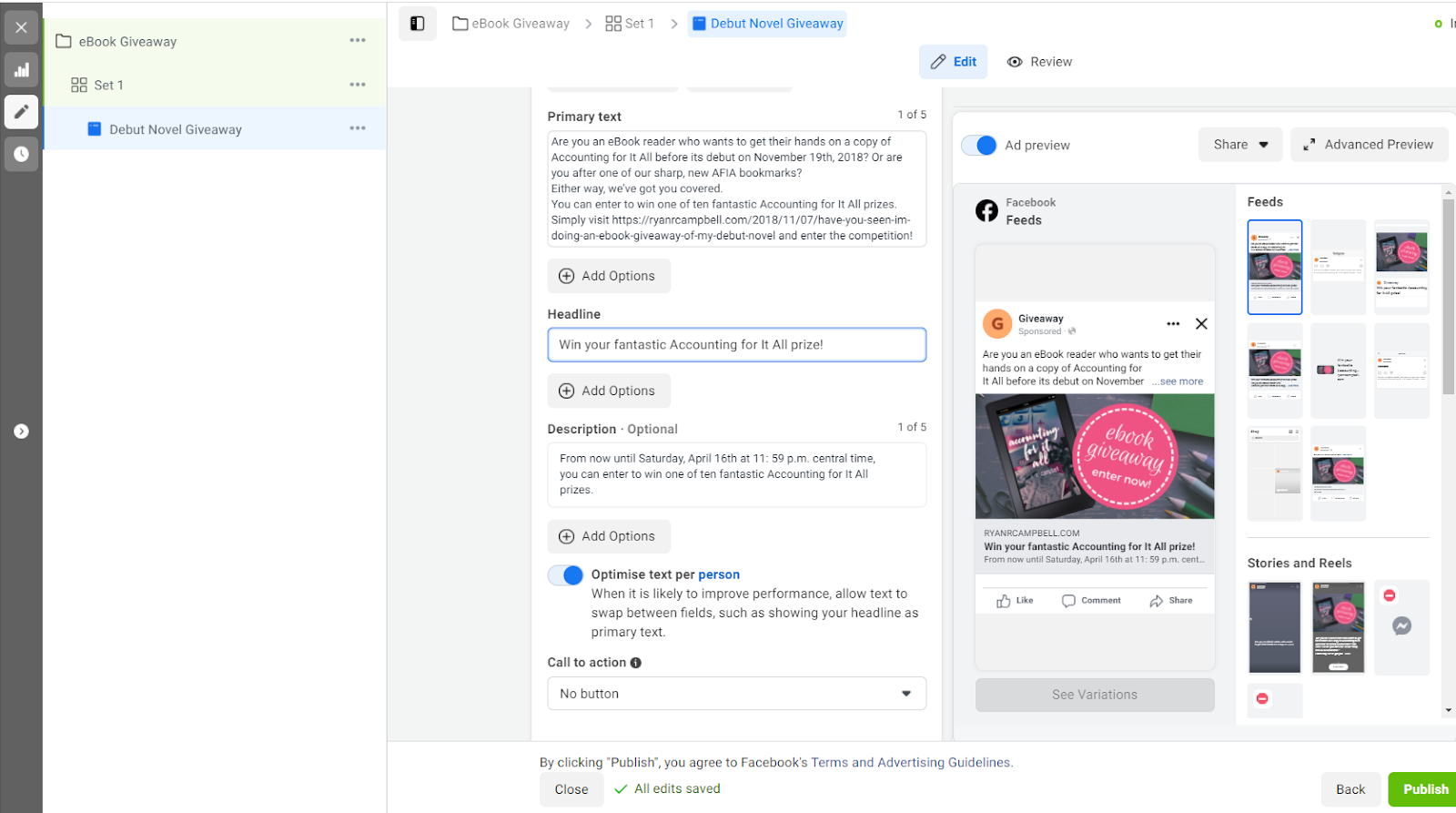The height and width of the screenshot is (813, 1456).
Task: Select the second Stories and Reels thumbnail
Action: click(1338, 627)
